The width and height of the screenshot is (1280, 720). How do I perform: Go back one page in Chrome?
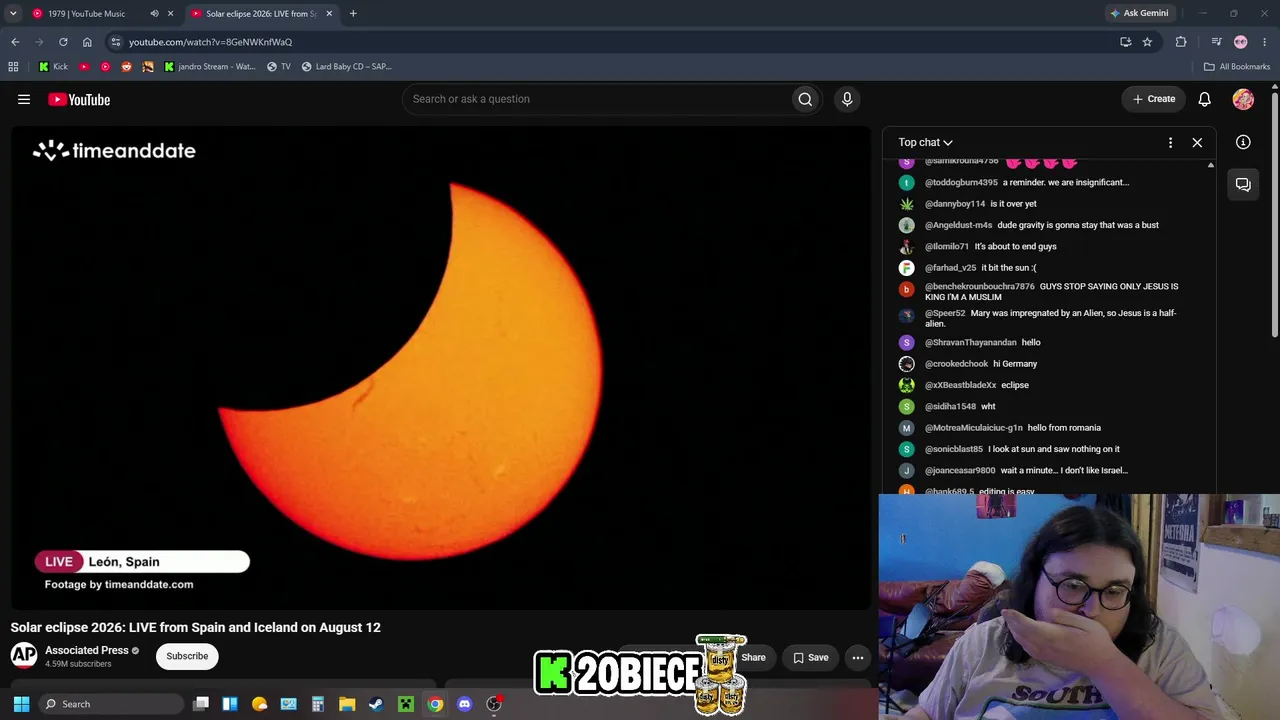pos(15,42)
